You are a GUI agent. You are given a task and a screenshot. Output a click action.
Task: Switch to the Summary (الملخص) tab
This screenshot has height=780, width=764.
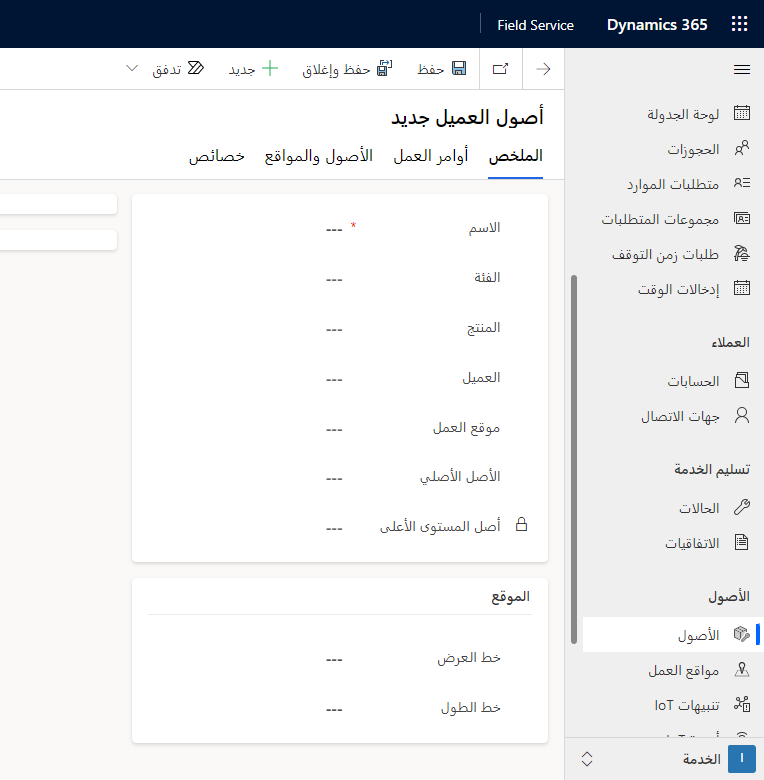coord(515,156)
